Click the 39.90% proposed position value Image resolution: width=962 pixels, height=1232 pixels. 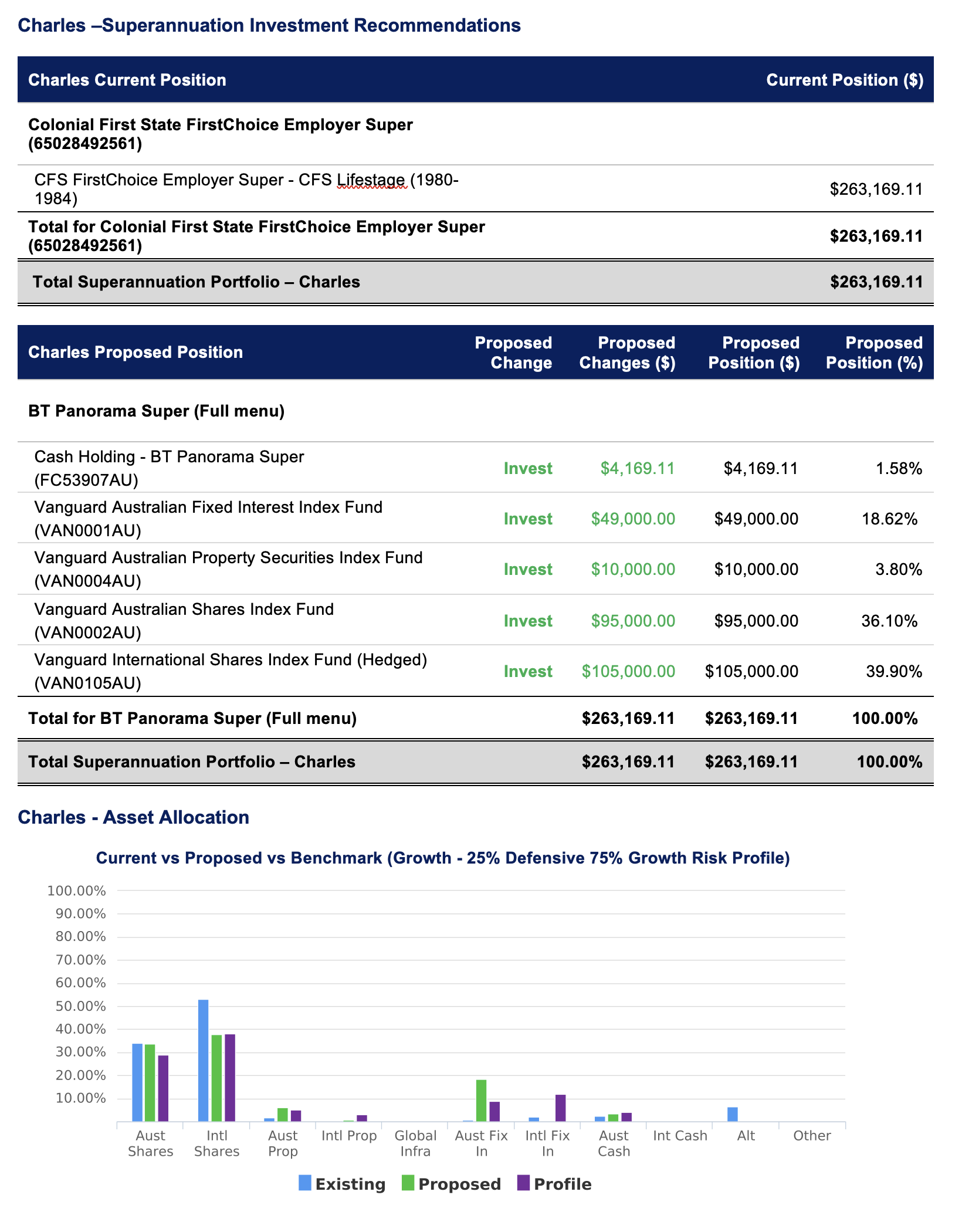click(894, 671)
